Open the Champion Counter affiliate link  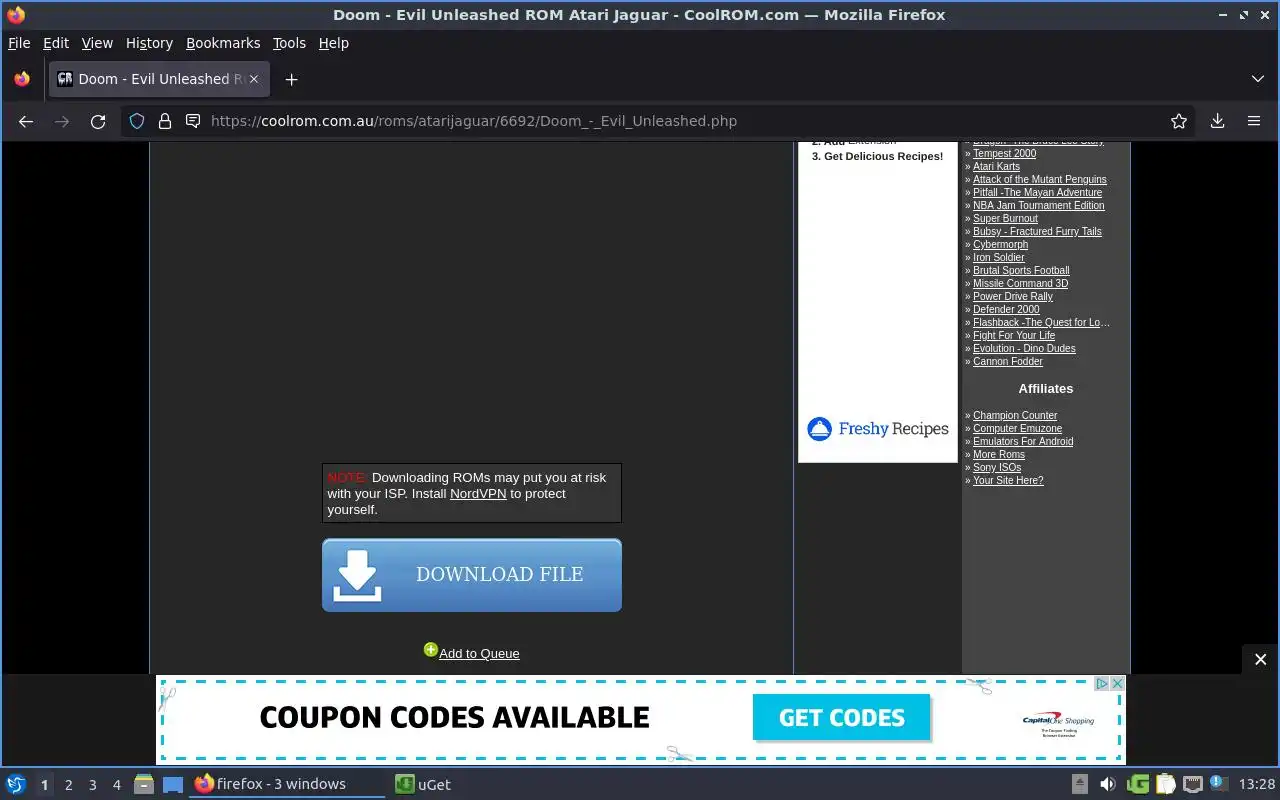(x=1015, y=416)
